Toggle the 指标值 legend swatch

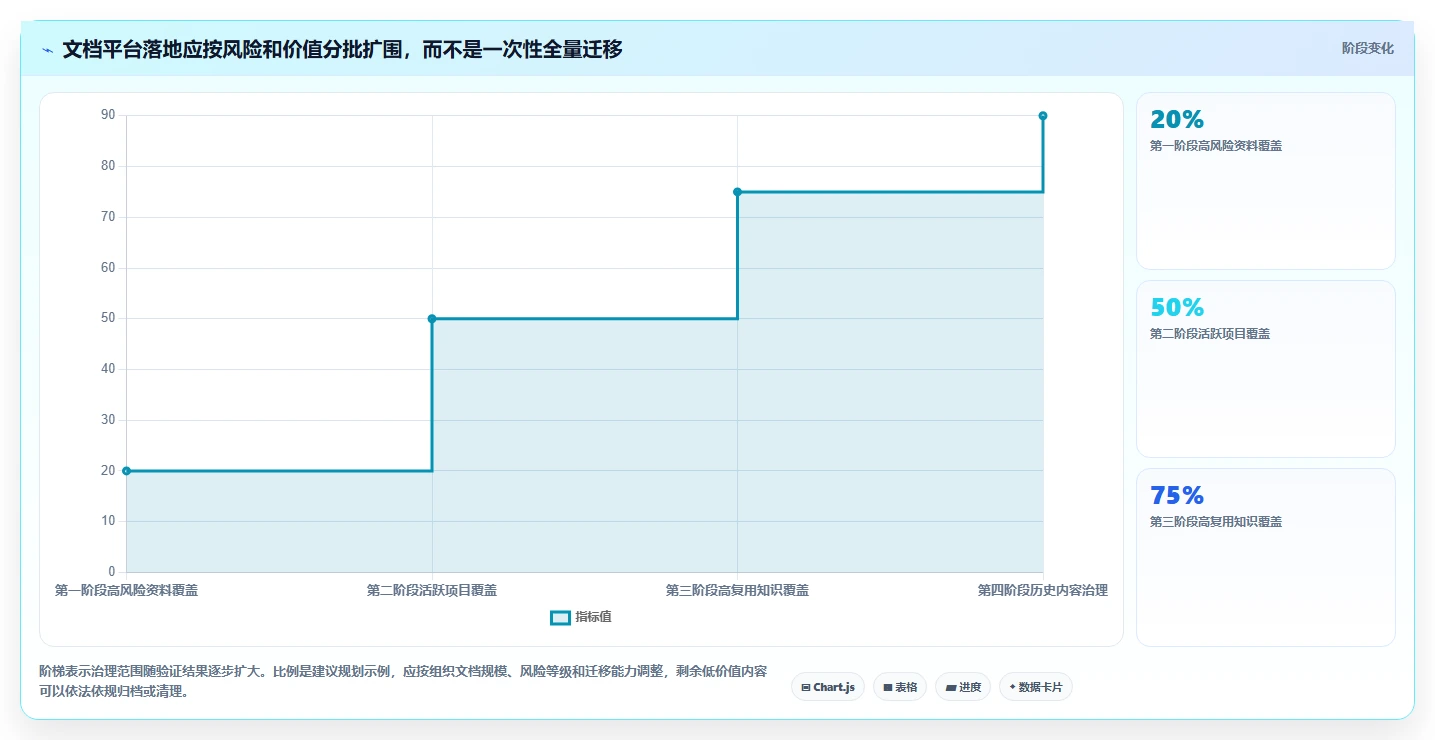coord(560,618)
